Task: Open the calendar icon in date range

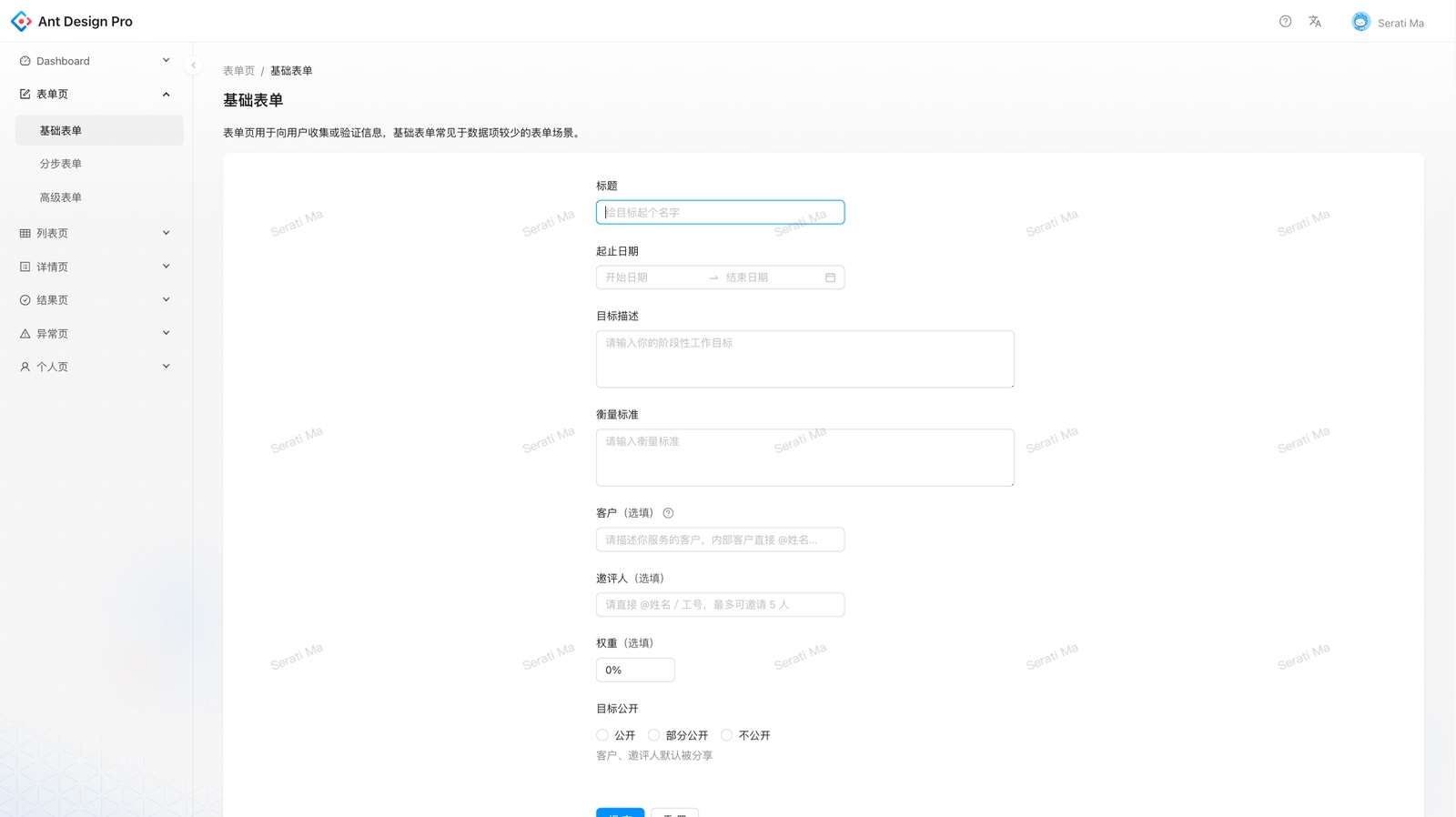Action: [x=830, y=277]
